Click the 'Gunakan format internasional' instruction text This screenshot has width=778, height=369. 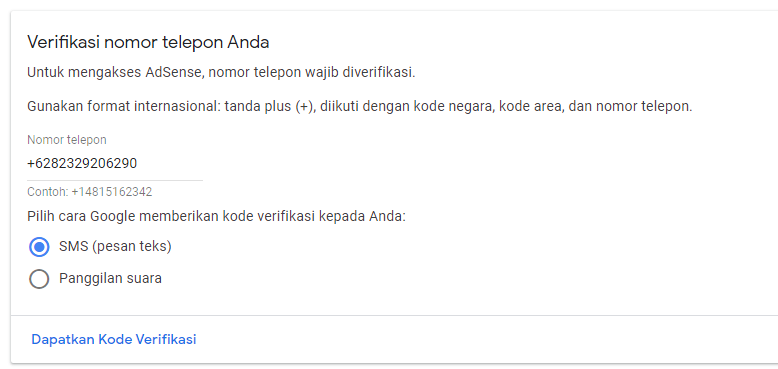pos(359,107)
